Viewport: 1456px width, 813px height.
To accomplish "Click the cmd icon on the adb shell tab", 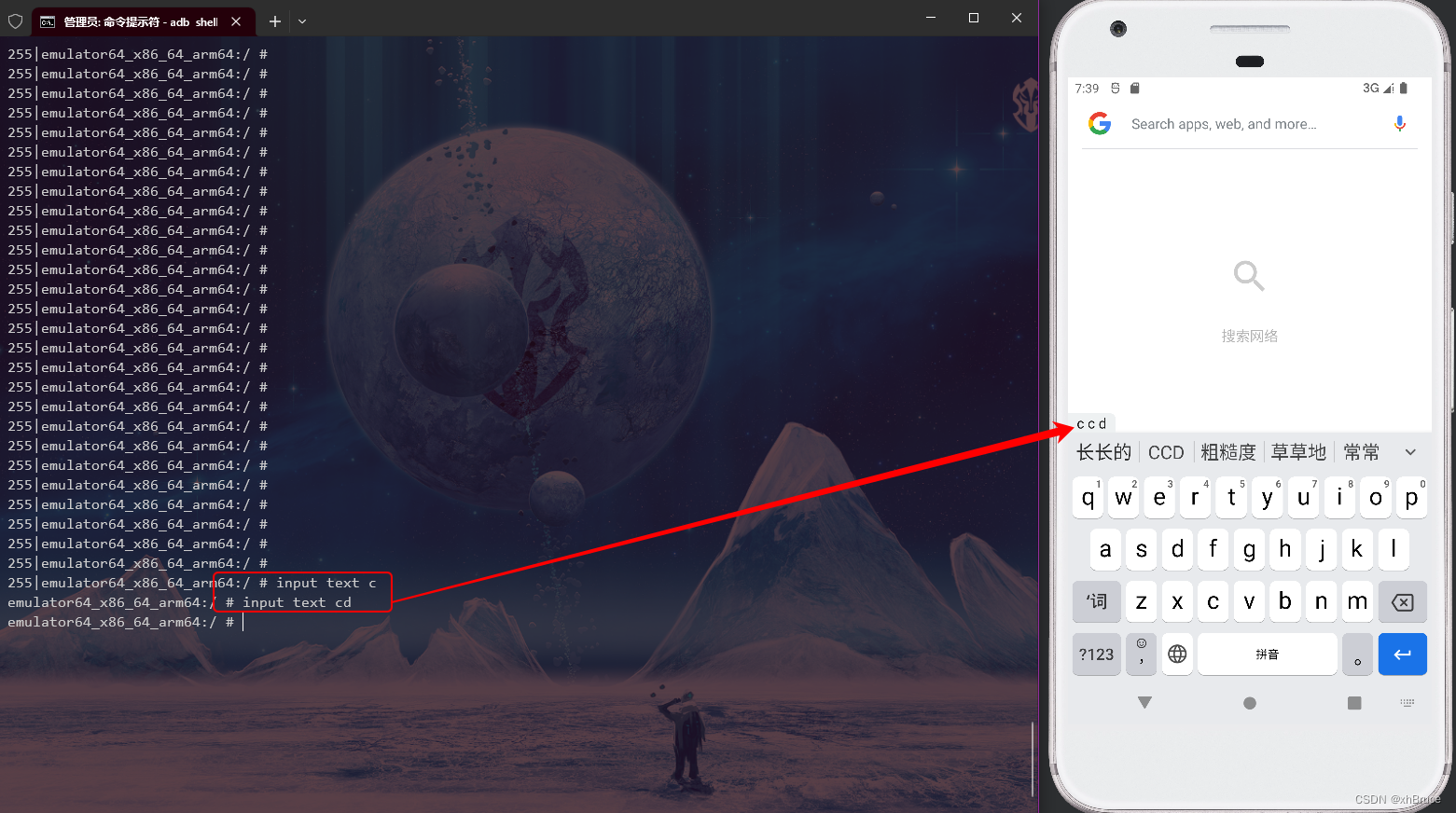I will coord(47,21).
